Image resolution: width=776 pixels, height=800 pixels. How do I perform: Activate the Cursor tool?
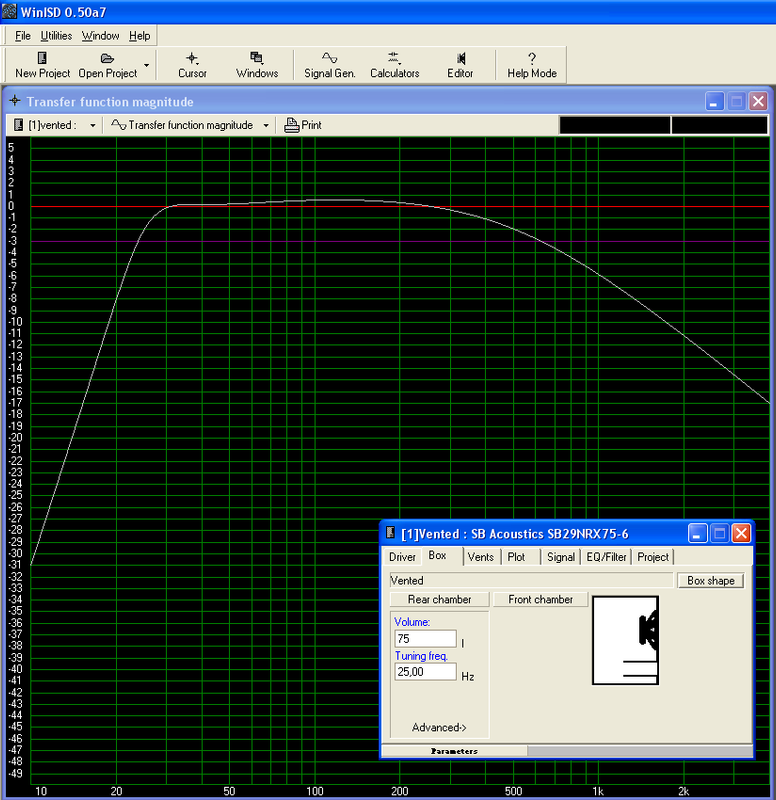tap(192, 65)
